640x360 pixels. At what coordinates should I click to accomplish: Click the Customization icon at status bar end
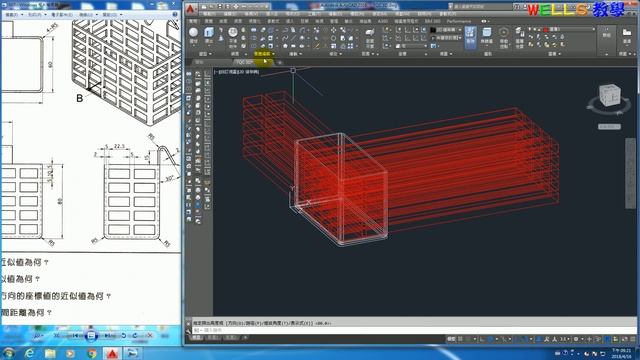(x=633, y=339)
